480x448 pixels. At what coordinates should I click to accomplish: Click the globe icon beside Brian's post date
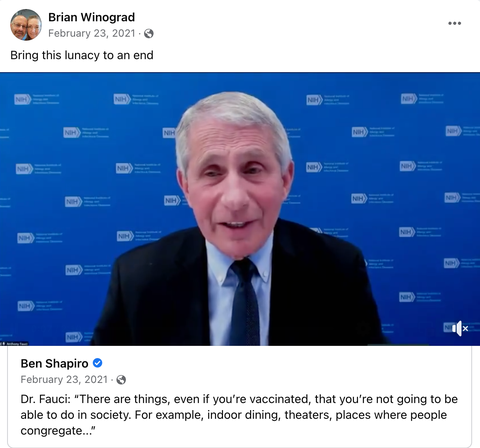[149, 33]
